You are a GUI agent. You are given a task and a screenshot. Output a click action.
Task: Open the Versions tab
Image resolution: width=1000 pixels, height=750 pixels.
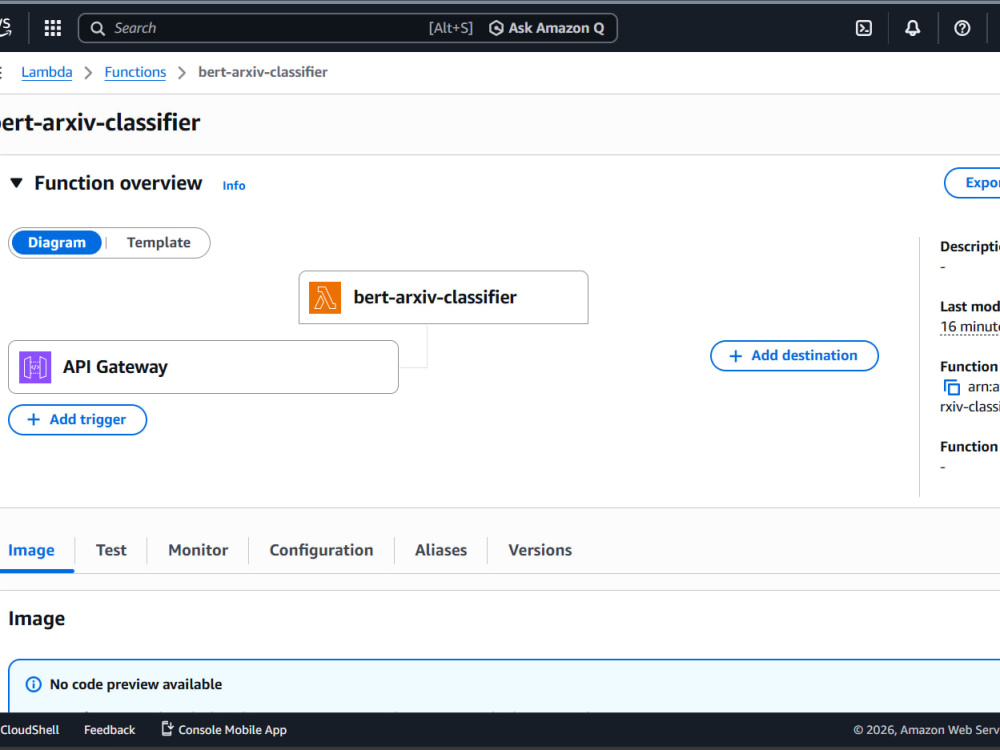click(540, 550)
